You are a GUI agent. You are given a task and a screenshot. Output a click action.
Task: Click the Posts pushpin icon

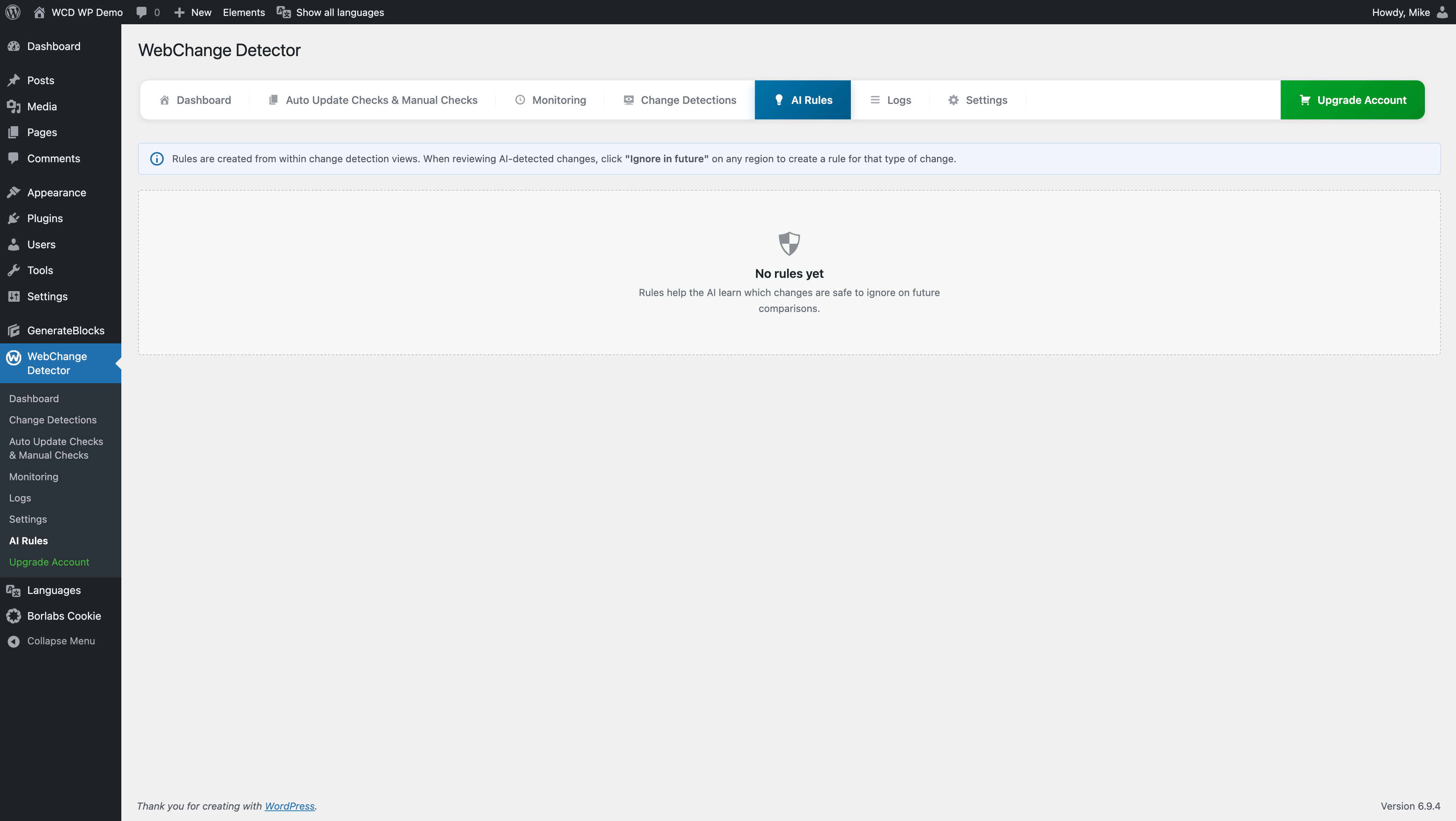click(14, 80)
